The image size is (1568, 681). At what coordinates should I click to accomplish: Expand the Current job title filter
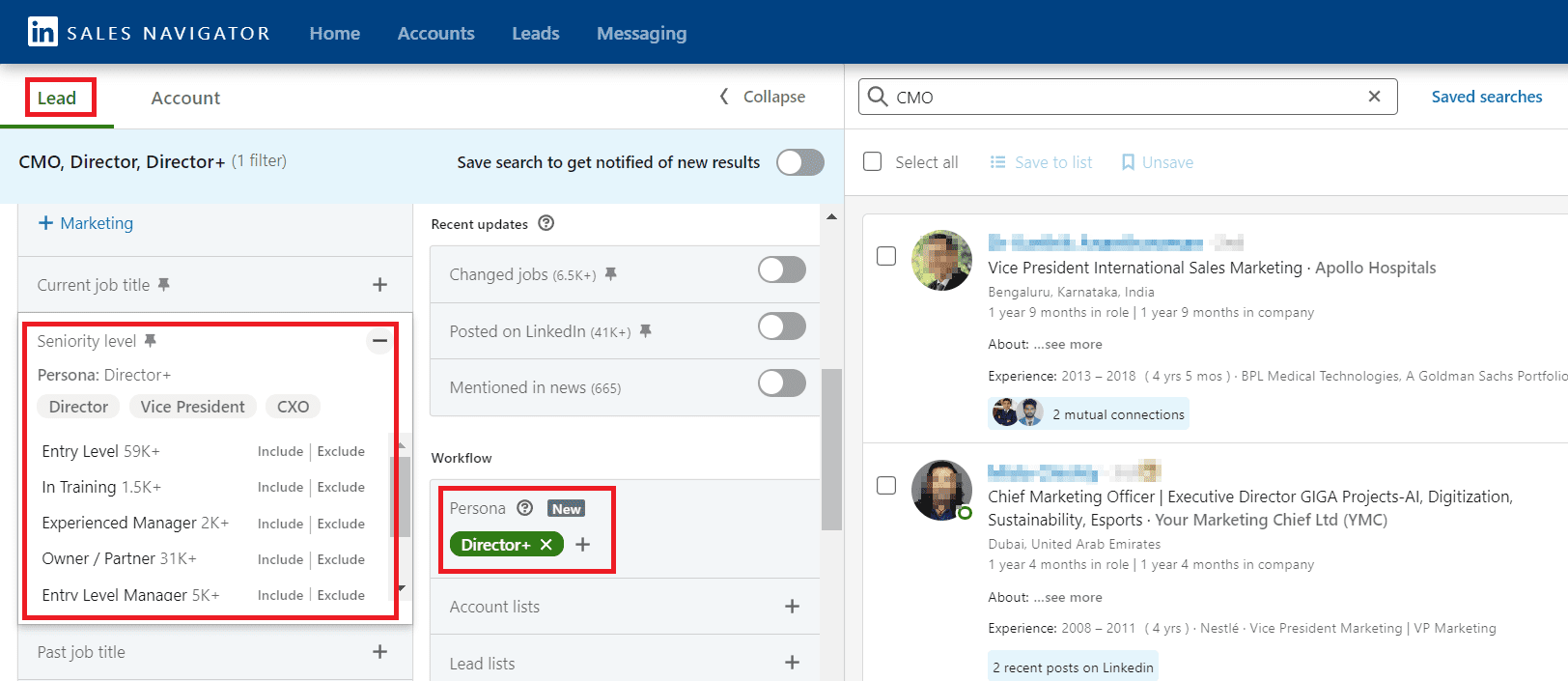pos(379,285)
